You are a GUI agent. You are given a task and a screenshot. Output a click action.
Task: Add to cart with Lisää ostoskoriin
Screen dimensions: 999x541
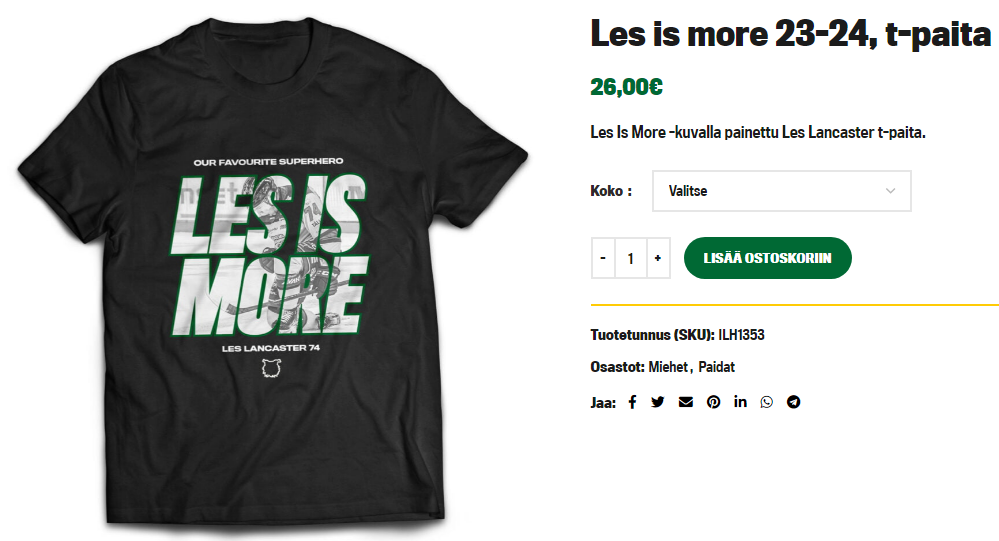[x=768, y=258]
